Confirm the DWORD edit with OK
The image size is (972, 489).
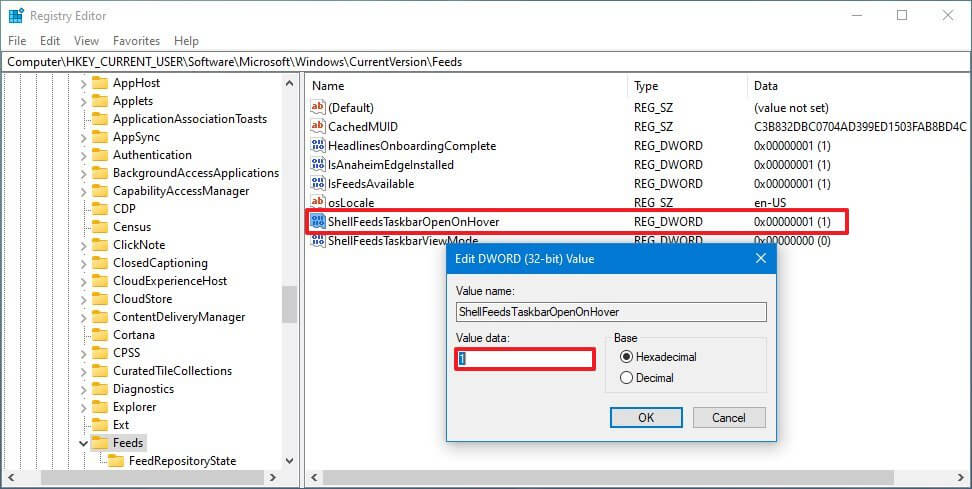tap(646, 417)
